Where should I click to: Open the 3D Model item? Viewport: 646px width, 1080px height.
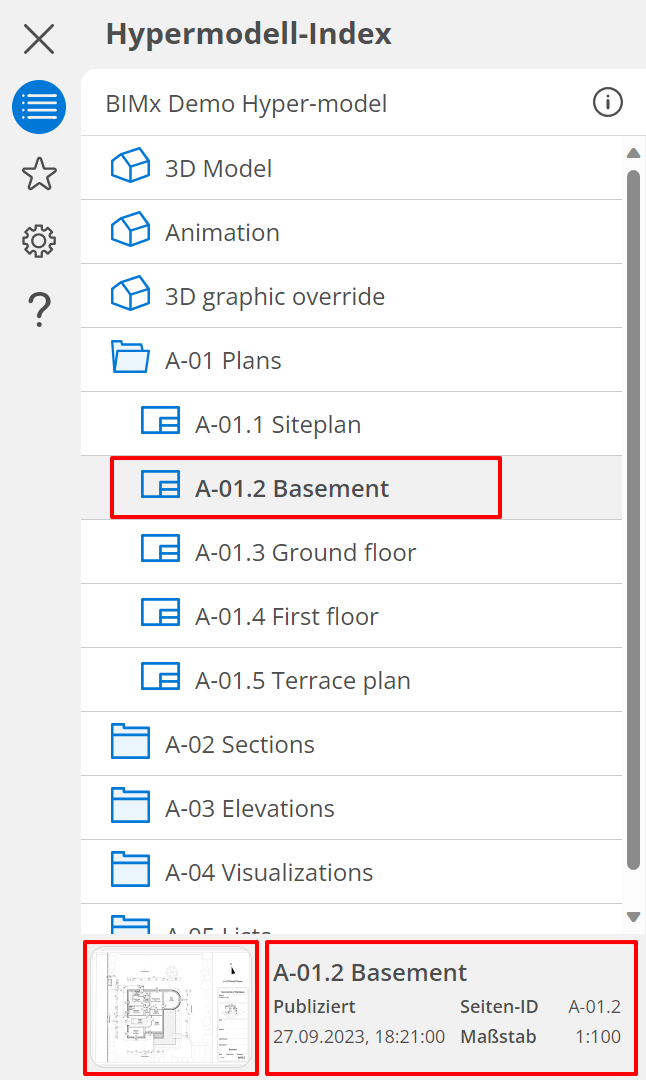pyautogui.click(x=218, y=168)
